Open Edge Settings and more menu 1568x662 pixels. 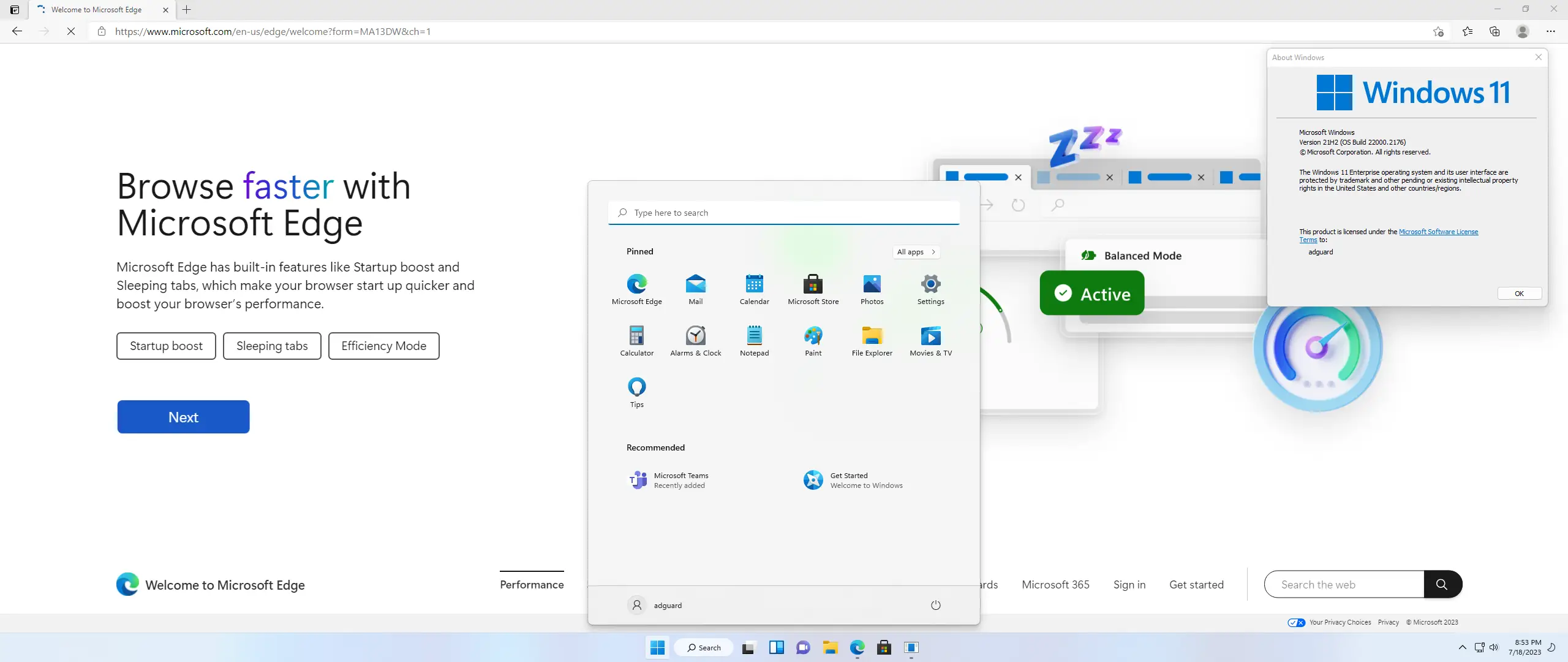(x=1550, y=31)
